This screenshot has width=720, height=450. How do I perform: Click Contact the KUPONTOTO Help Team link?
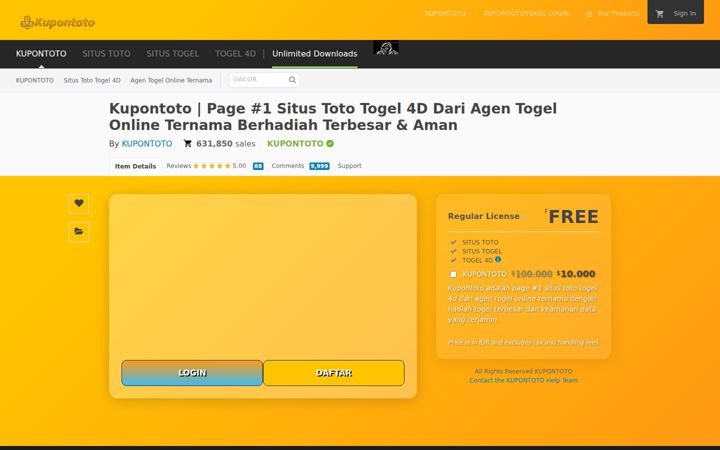pyautogui.click(x=523, y=380)
